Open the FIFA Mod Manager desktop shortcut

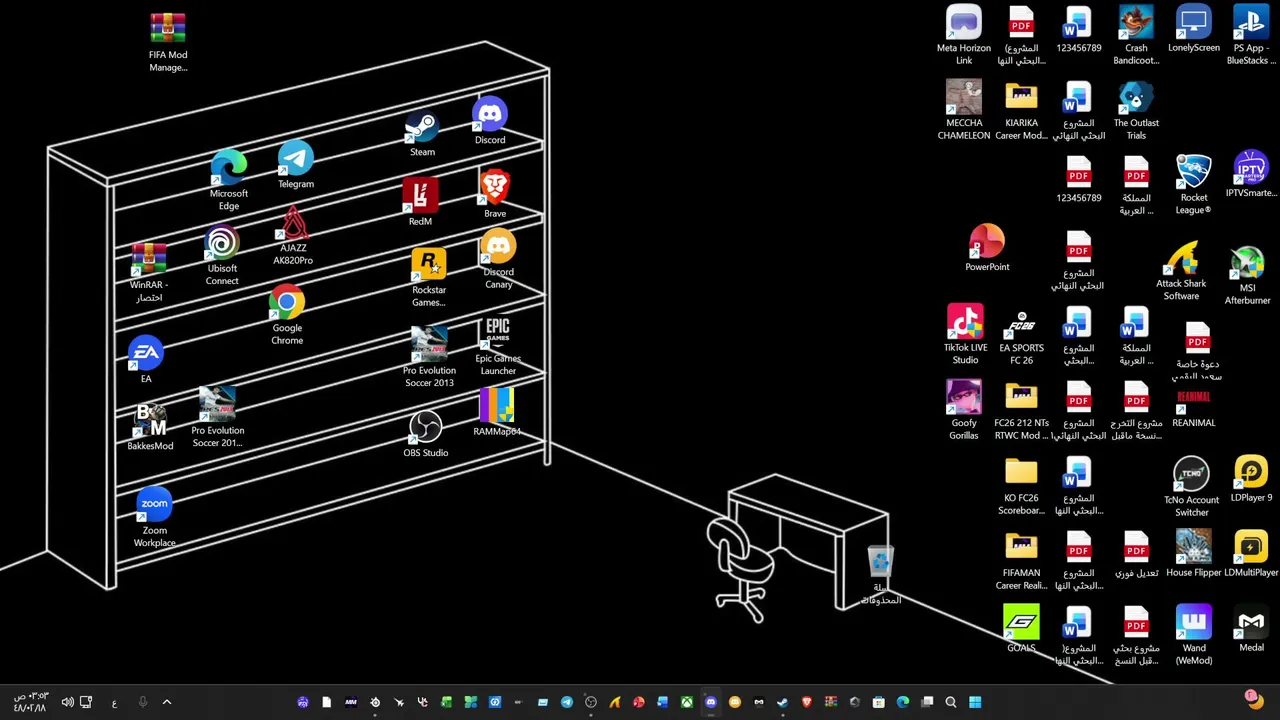tap(168, 42)
